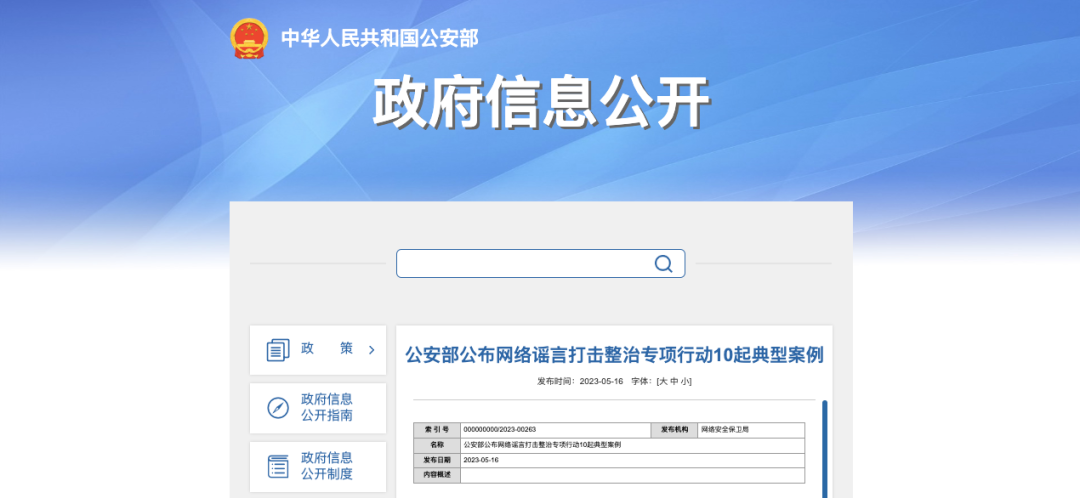Click the 中华人民共和国公安部 site title
The height and width of the screenshot is (498, 1080).
click(x=379, y=39)
